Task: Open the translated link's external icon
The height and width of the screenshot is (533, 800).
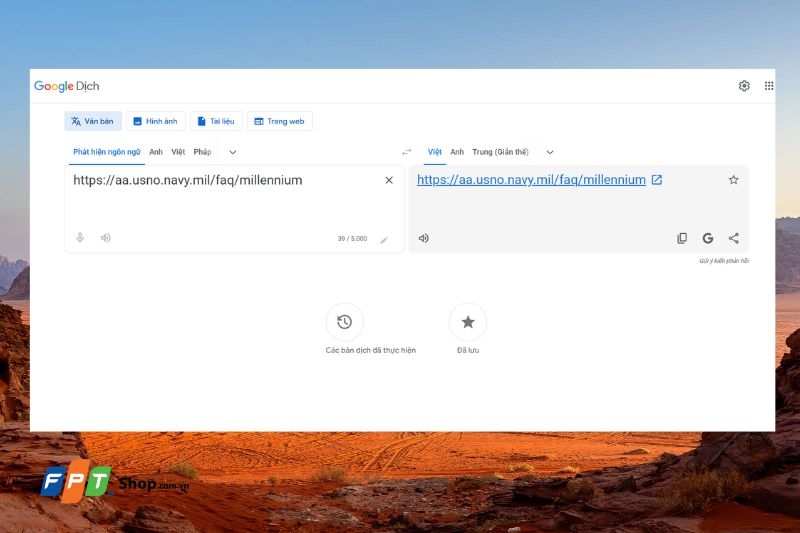Action: point(657,180)
